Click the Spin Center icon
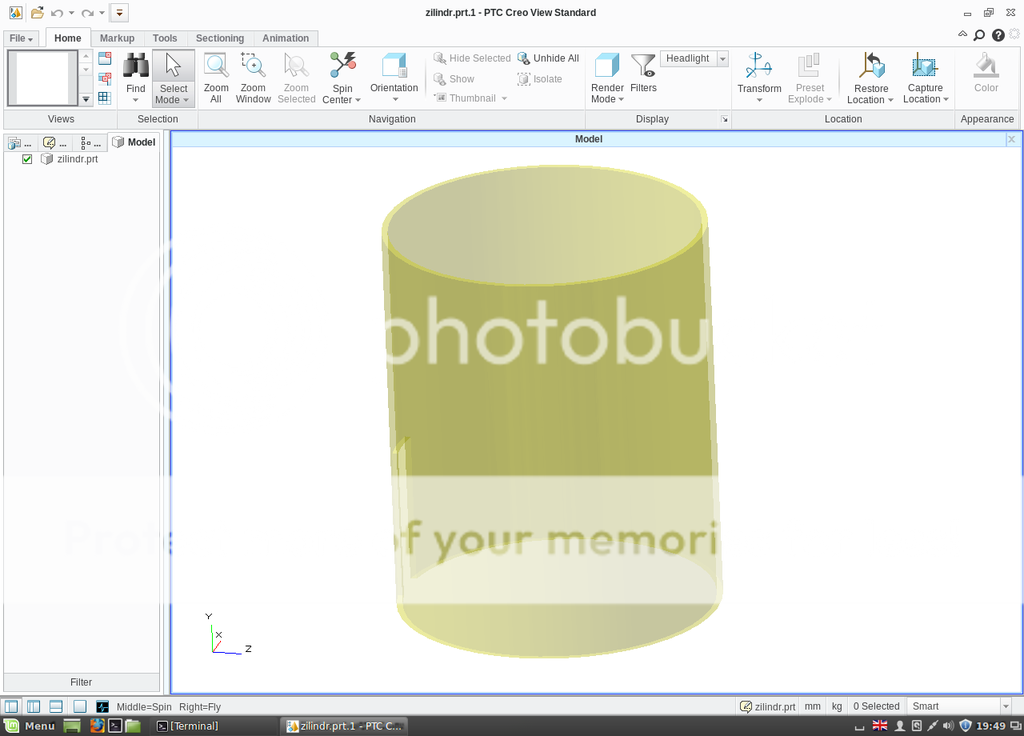The height and width of the screenshot is (736, 1024). pyautogui.click(x=343, y=67)
